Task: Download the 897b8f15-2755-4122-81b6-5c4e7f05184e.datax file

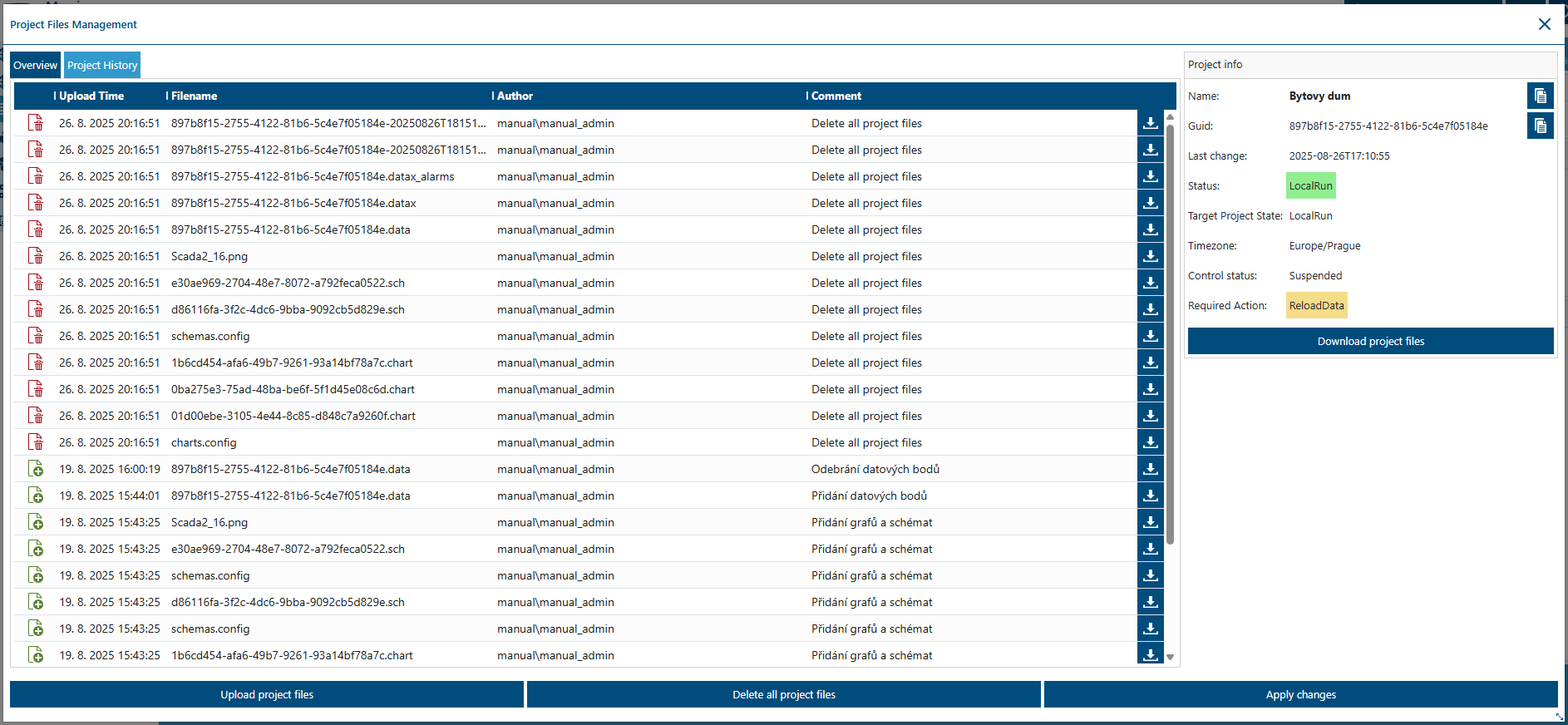Action: [1150, 203]
